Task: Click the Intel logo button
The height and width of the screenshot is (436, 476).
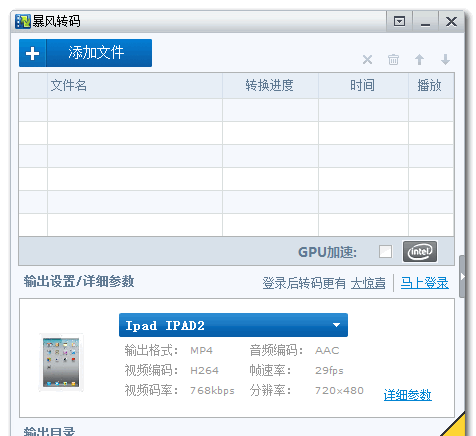Action: click(420, 252)
